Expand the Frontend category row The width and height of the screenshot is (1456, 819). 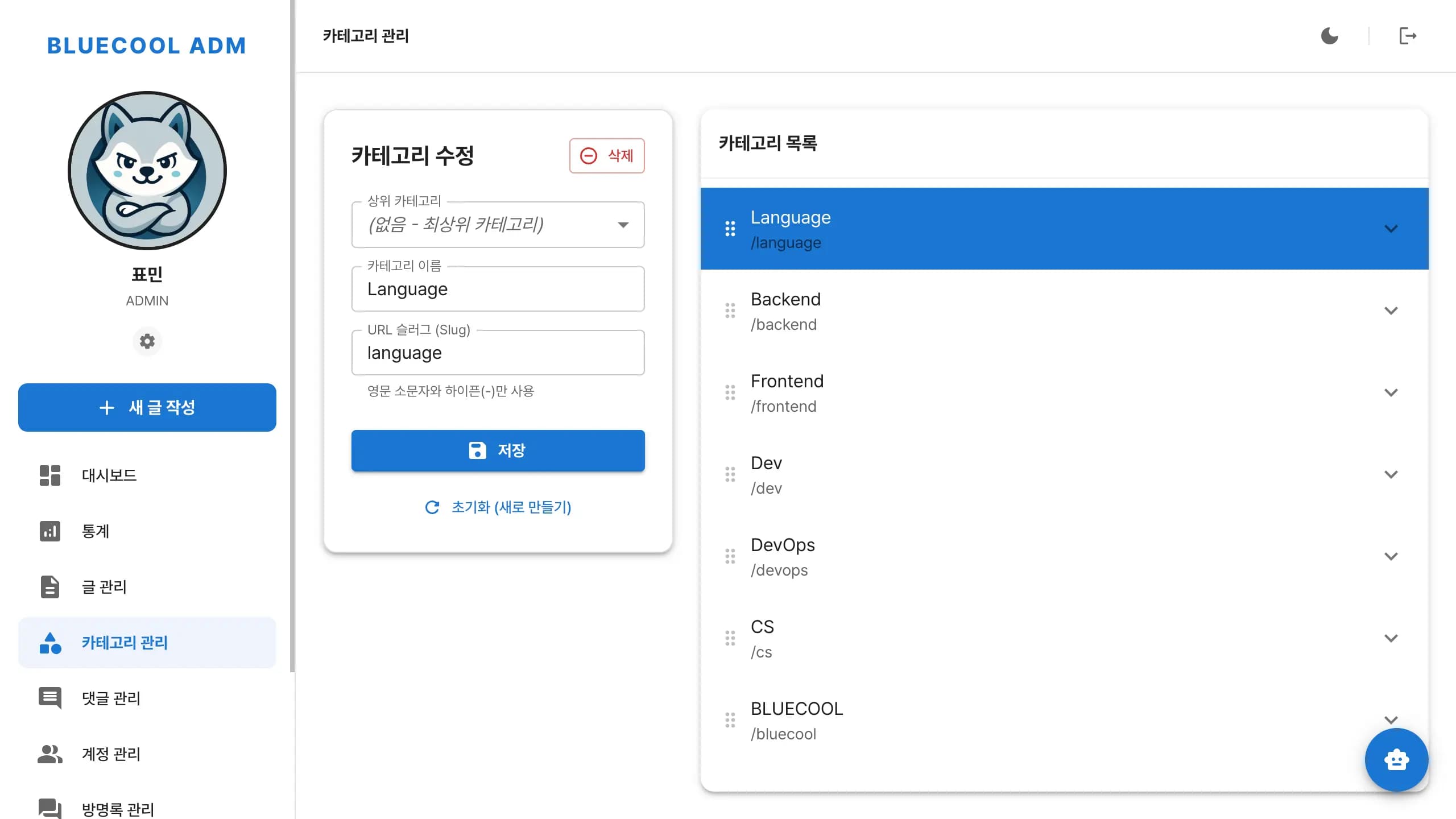pyautogui.click(x=1392, y=392)
